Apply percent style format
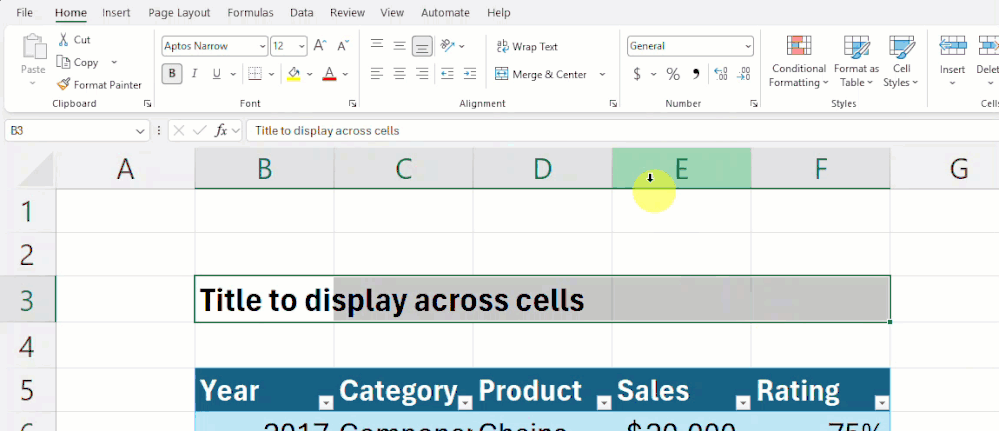Viewport: 999px width, 431px height. 673,75
